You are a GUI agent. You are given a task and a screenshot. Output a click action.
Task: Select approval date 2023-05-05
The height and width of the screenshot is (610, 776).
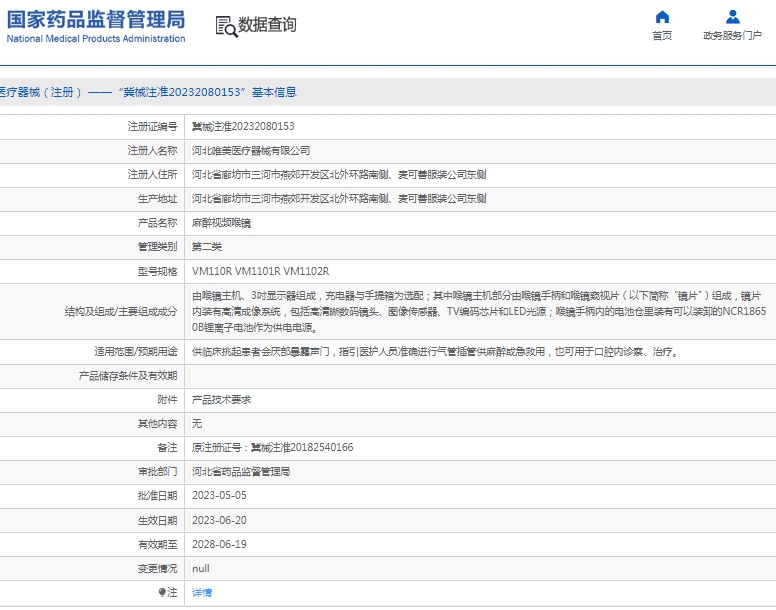[219, 496]
